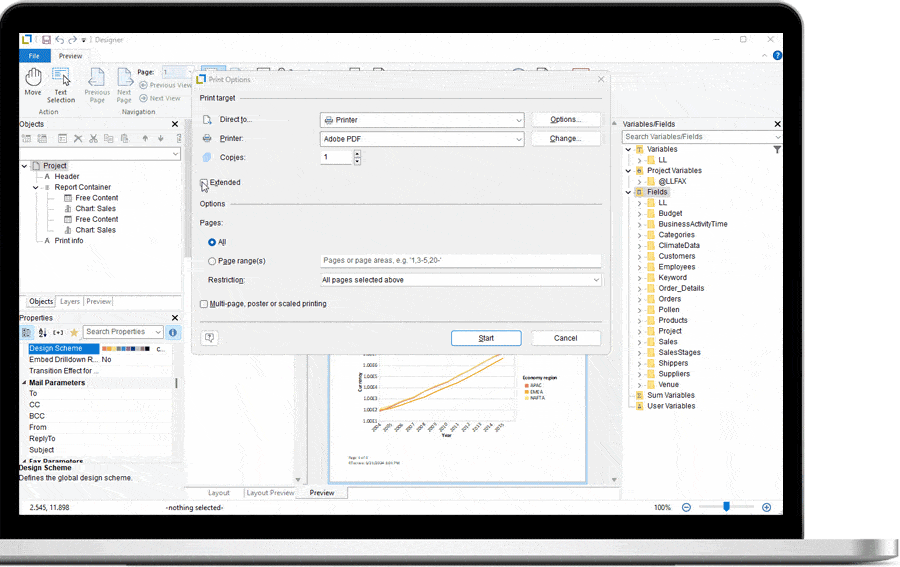The image size is (900, 567).
Task: Click the Change... printer button
Action: click(x=566, y=138)
